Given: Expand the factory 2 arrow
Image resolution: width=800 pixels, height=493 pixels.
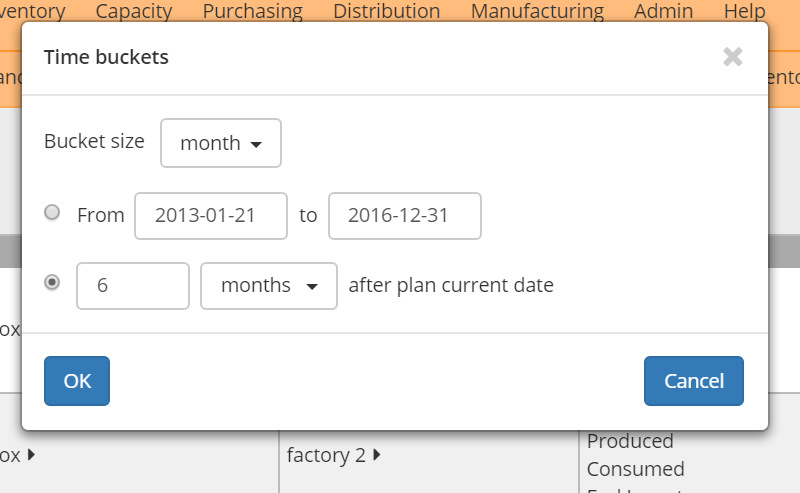Looking at the screenshot, I should pyautogui.click(x=377, y=455).
